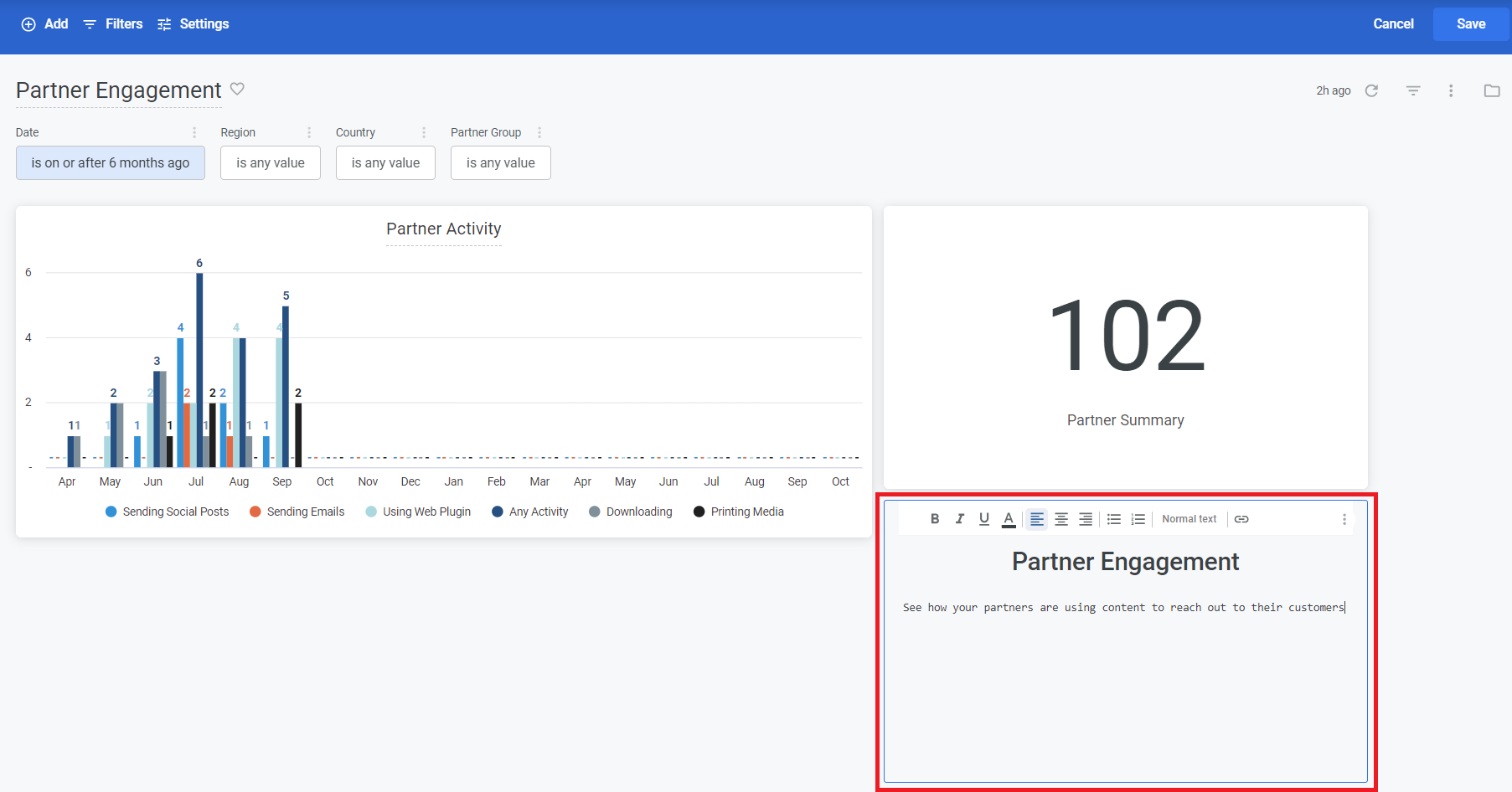
Task: Toggle the Sending Social Posts legend series
Action: click(167, 512)
